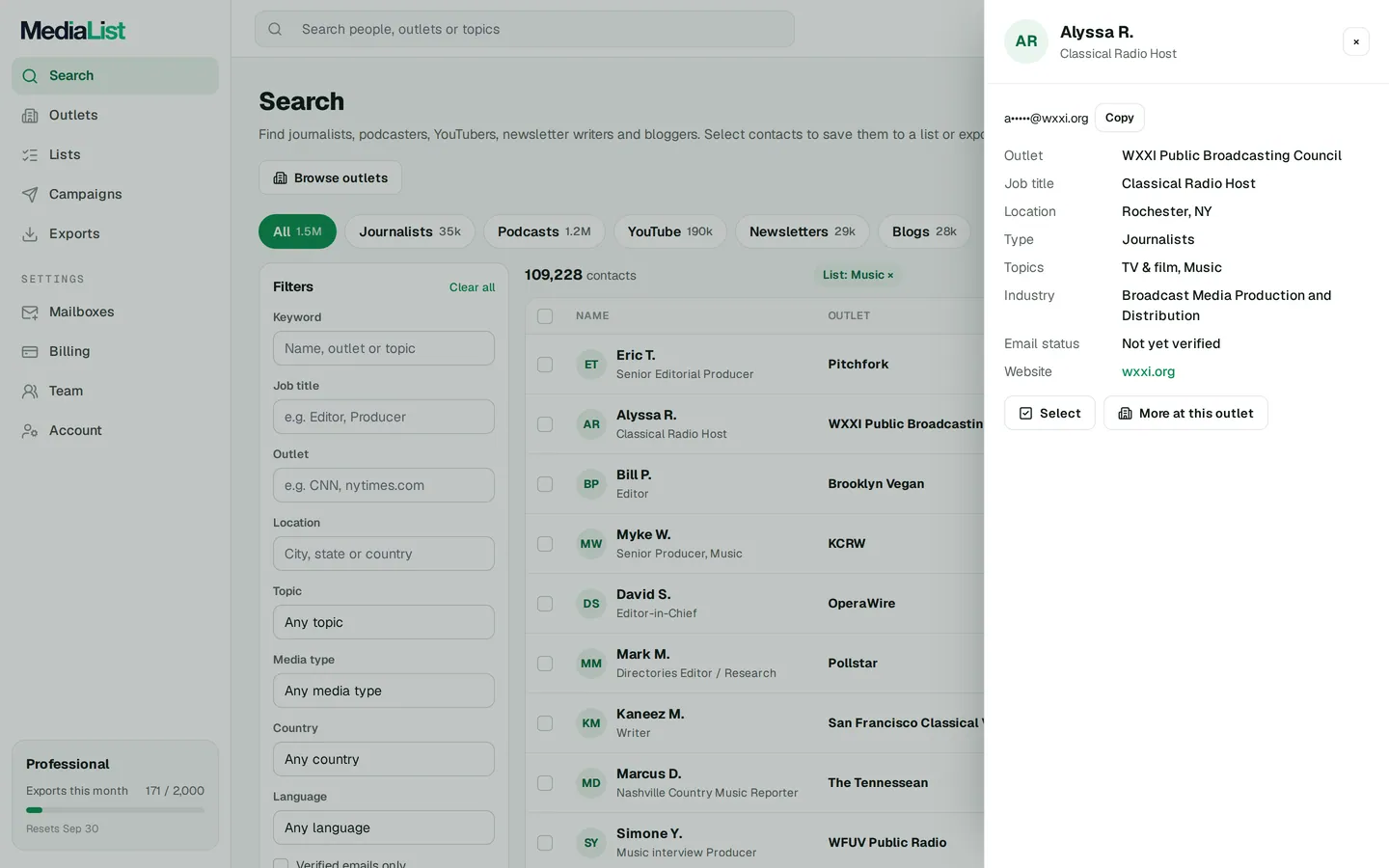
Task: Switch to the Journalists tab
Action: pyautogui.click(x=410, y=231)
